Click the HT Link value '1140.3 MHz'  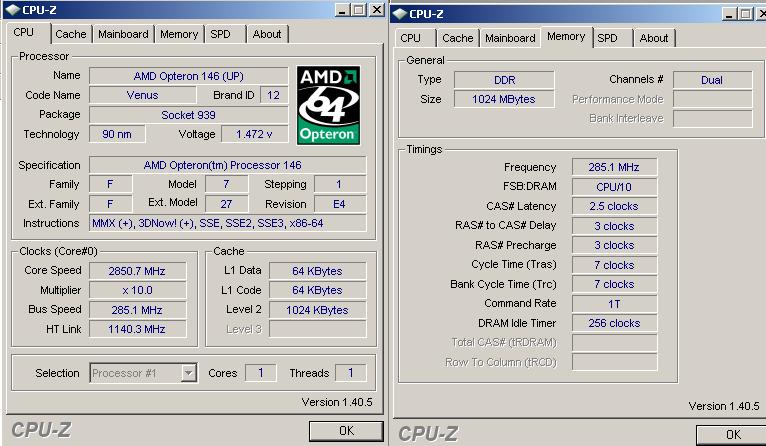tap(137, 329)
